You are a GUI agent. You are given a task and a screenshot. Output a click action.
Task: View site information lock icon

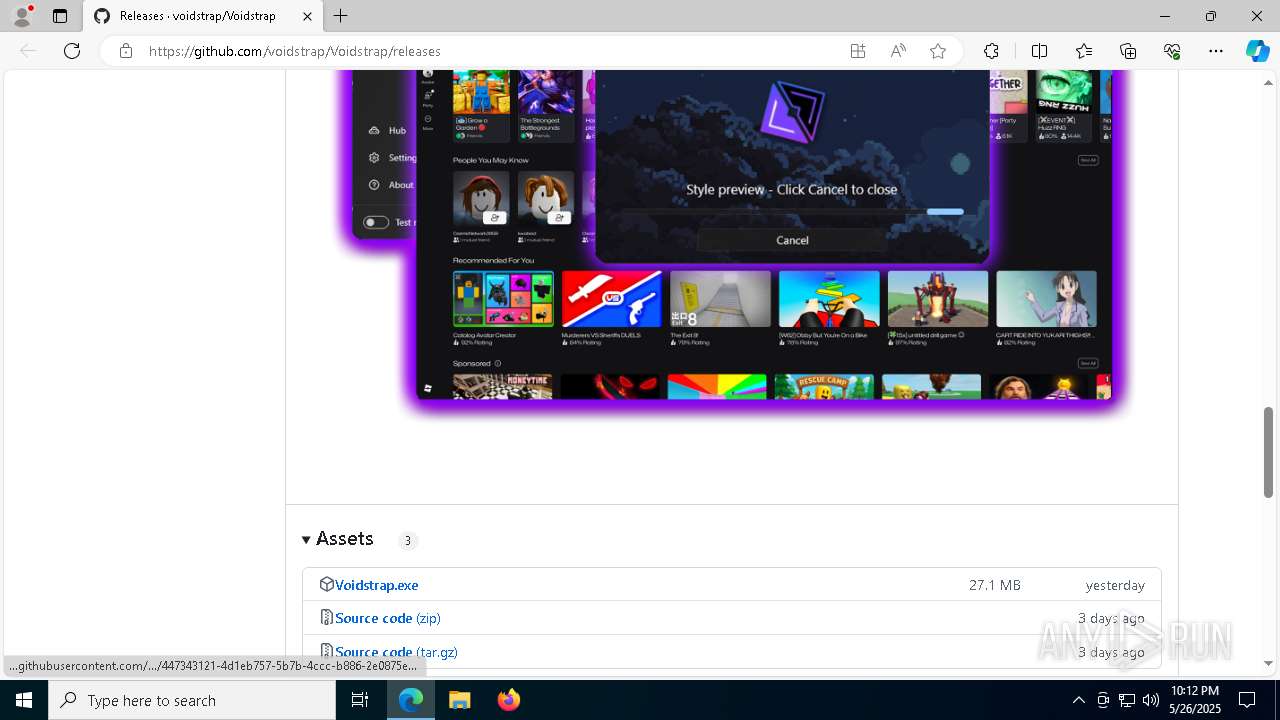[x=125, y=51]
